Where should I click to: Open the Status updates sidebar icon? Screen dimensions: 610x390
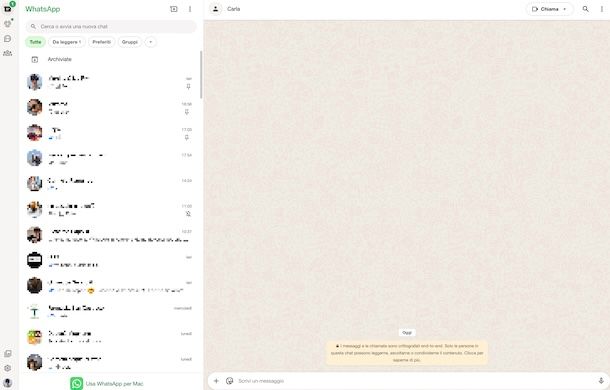click(7, 23)
